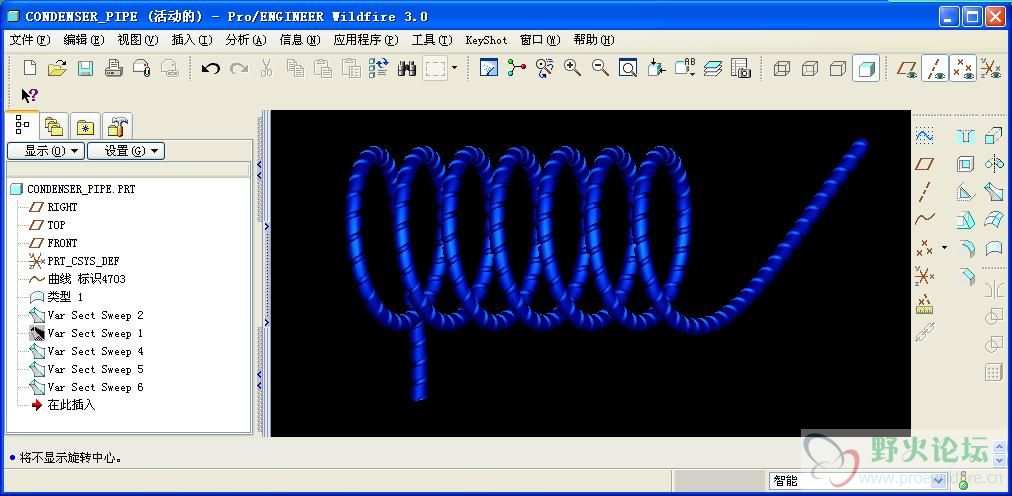
Task: Toggle datum points display on/off
Action: 963,68
